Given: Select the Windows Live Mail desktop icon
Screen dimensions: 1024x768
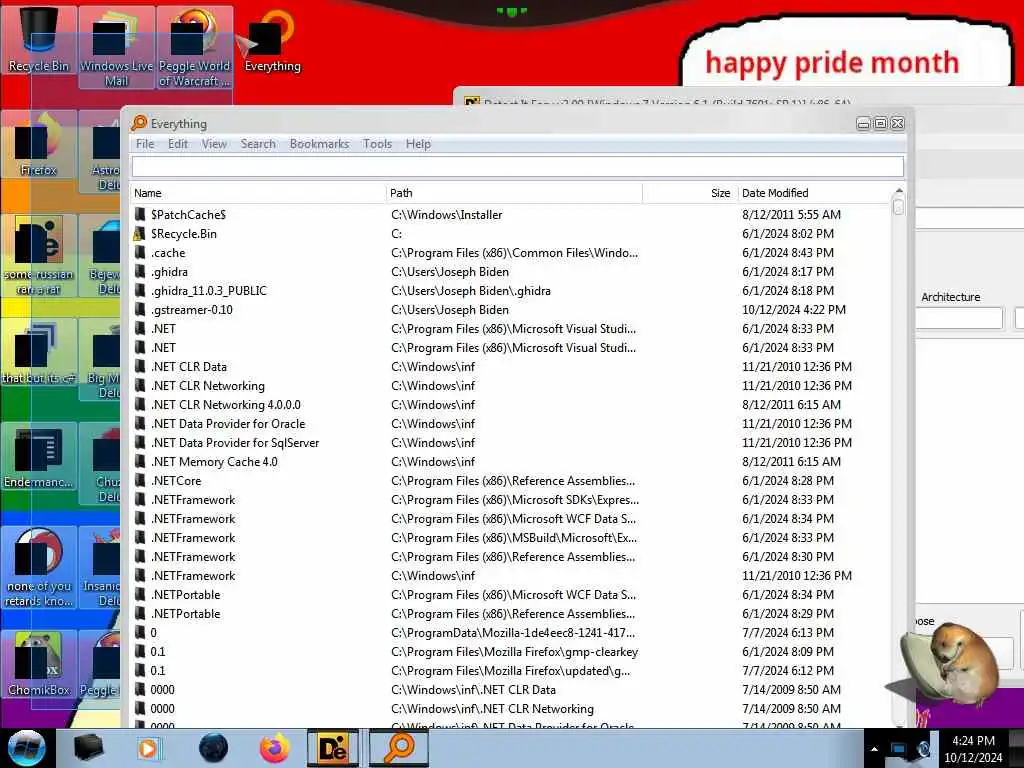Looking at the screenshot, I should [x=116, y=47].
